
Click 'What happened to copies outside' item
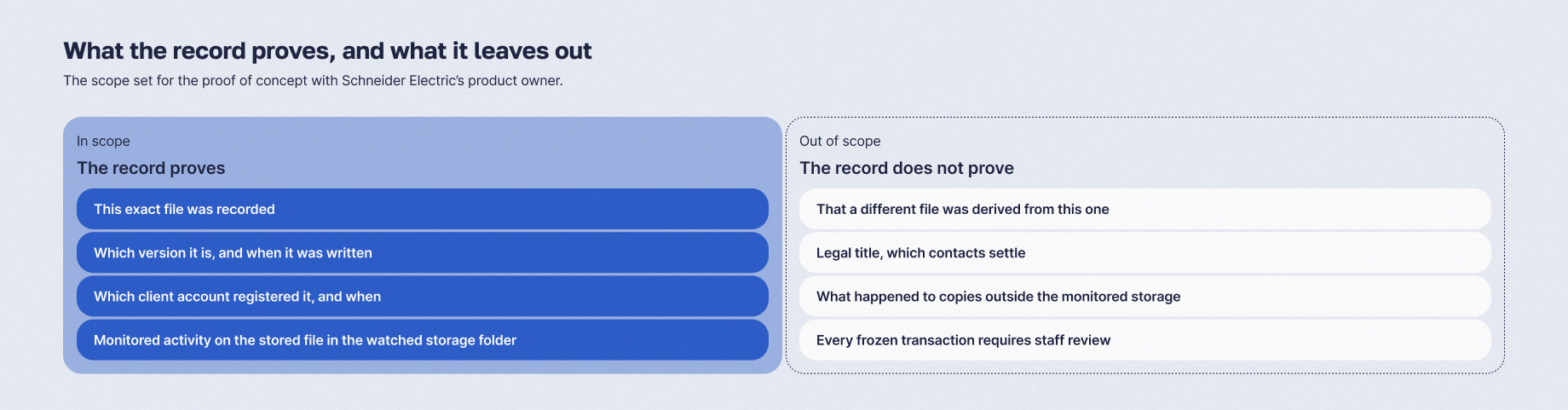pyautogui.click(x=1145, y=296)
